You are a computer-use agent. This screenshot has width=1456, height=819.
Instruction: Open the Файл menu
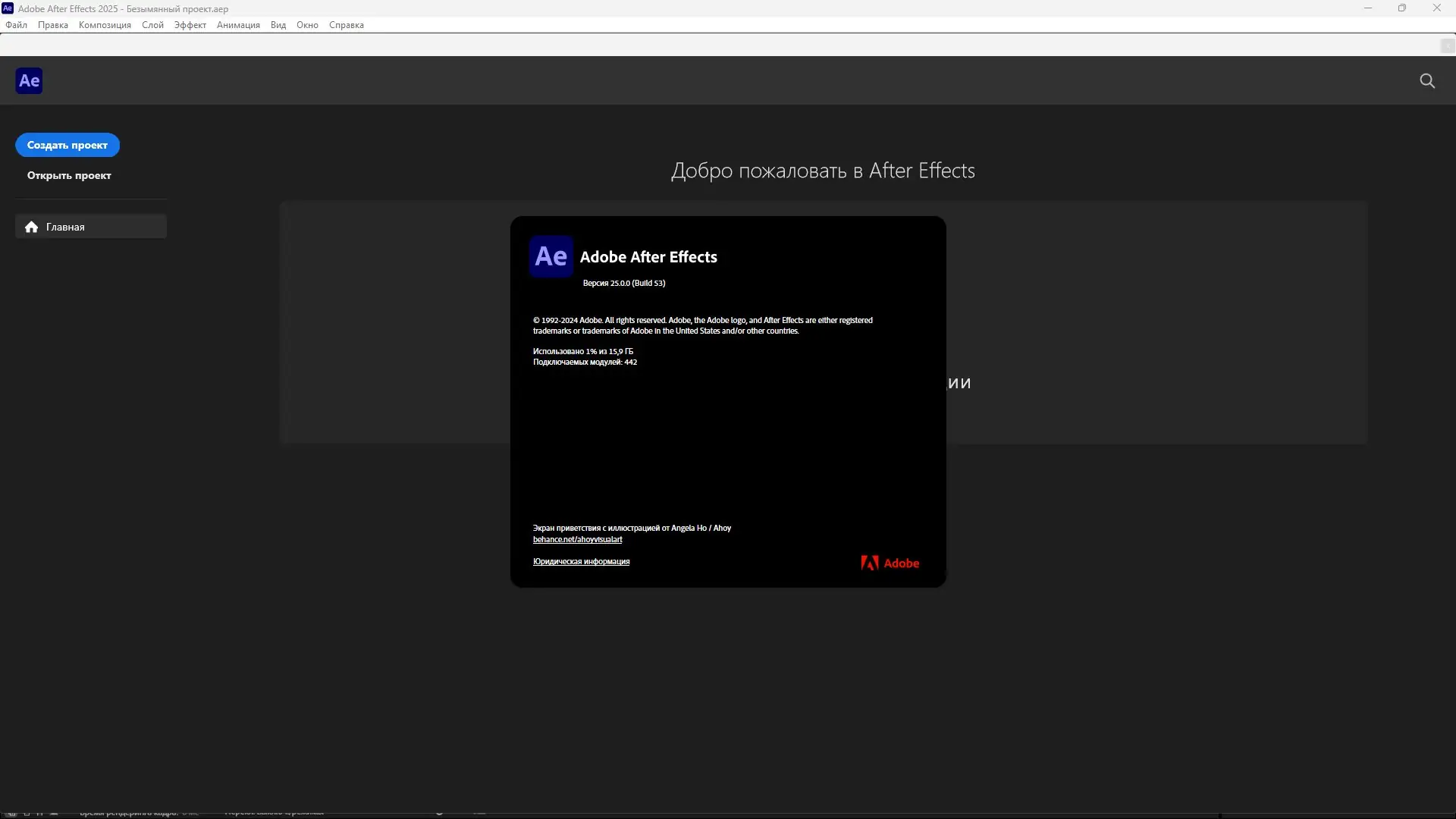(16, 25)
